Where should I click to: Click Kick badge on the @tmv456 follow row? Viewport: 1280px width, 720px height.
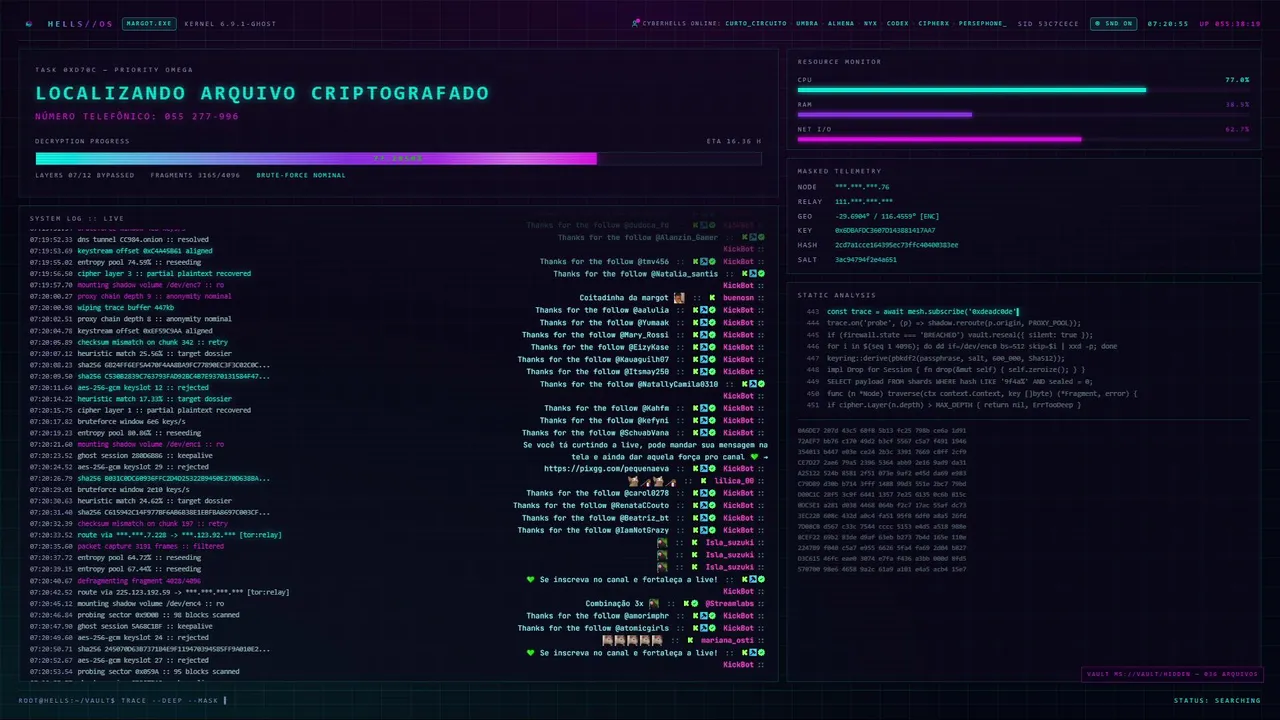tap(696, 261)
